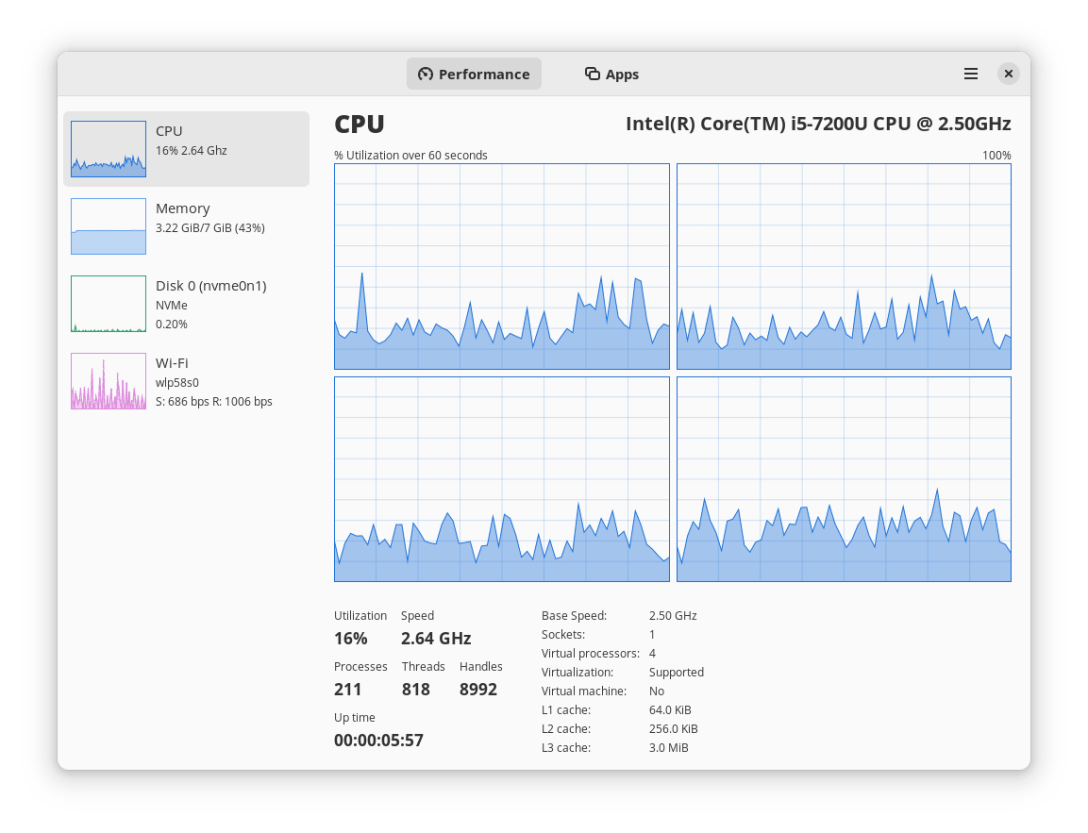Click the '3.22 GiB/7 GiB (43%)' memory text
The image size is (1088, 833).
point(210,228)
